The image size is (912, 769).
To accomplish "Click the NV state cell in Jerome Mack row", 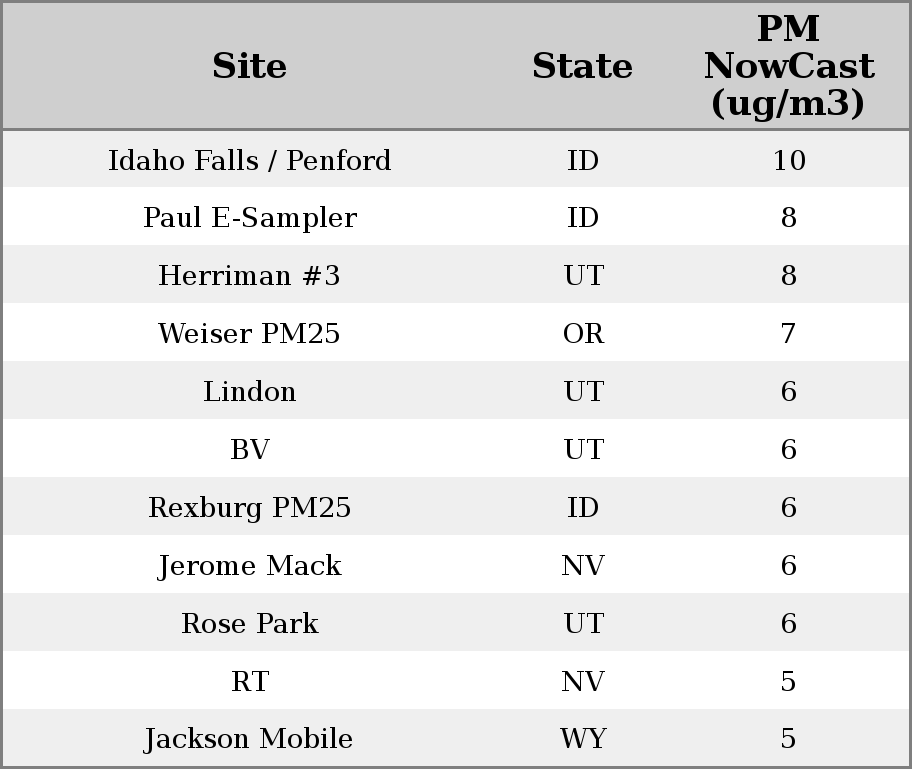I will [x=583, y=566].
